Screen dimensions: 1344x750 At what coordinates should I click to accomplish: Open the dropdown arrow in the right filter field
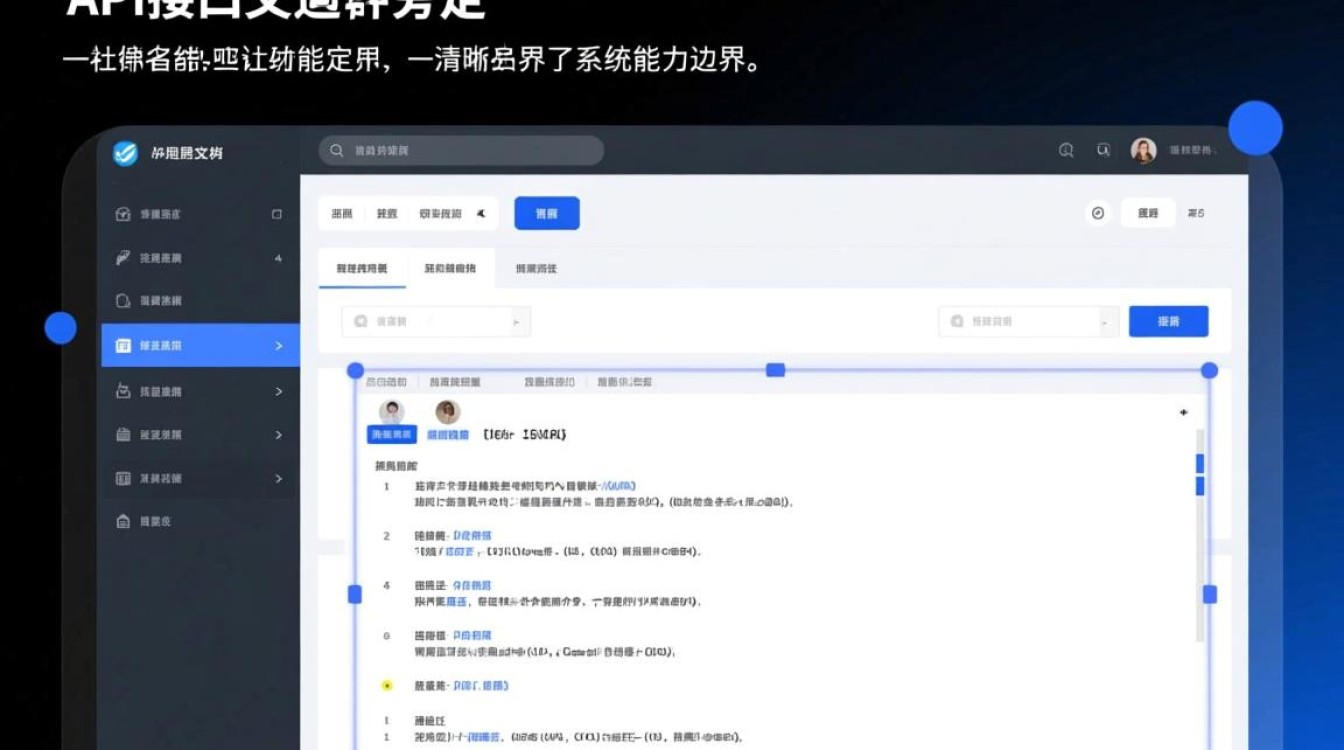pos(1107,322)
